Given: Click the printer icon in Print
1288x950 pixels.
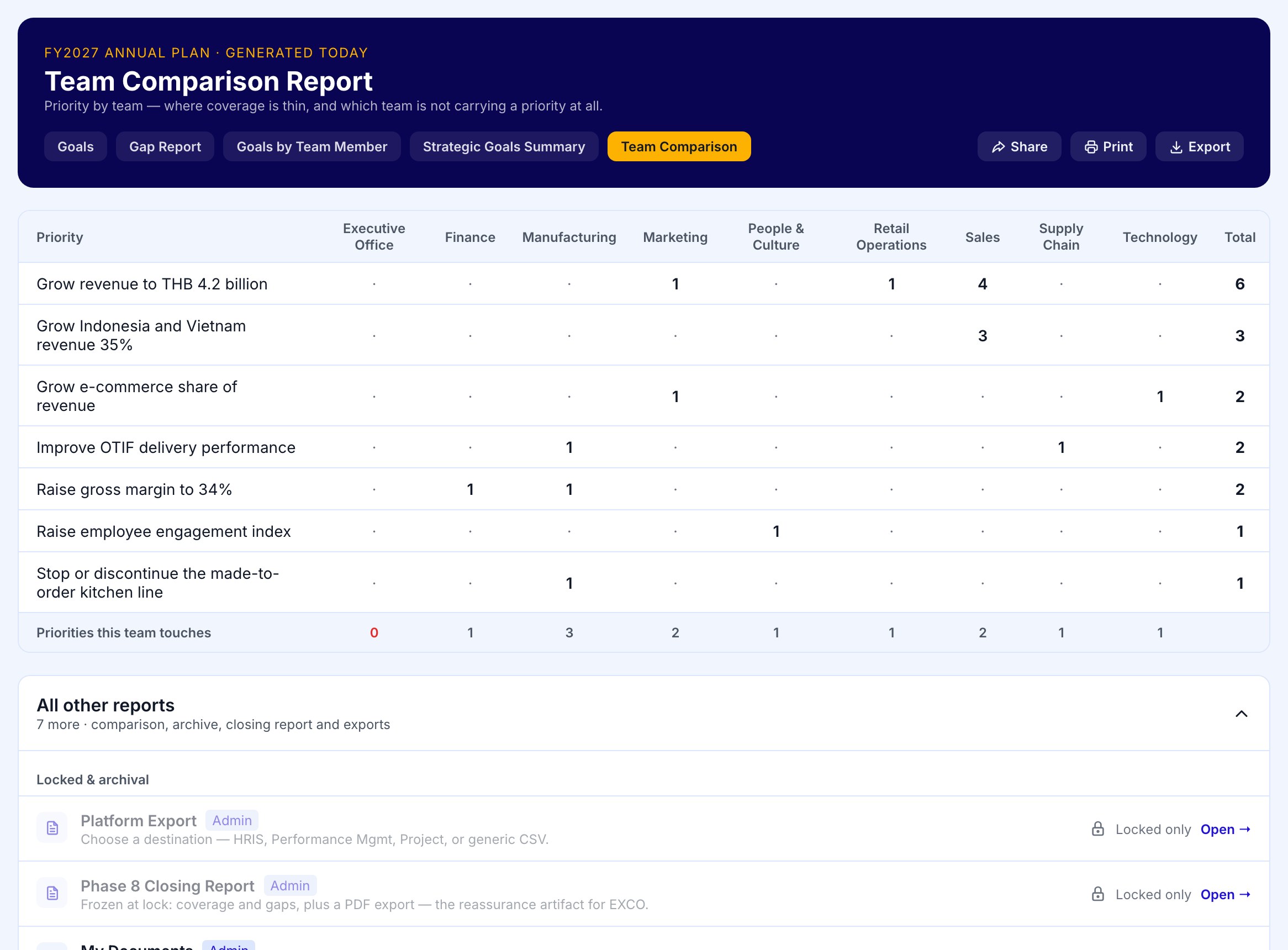Looking at the screenshot, I should [x=1091, y=147].
